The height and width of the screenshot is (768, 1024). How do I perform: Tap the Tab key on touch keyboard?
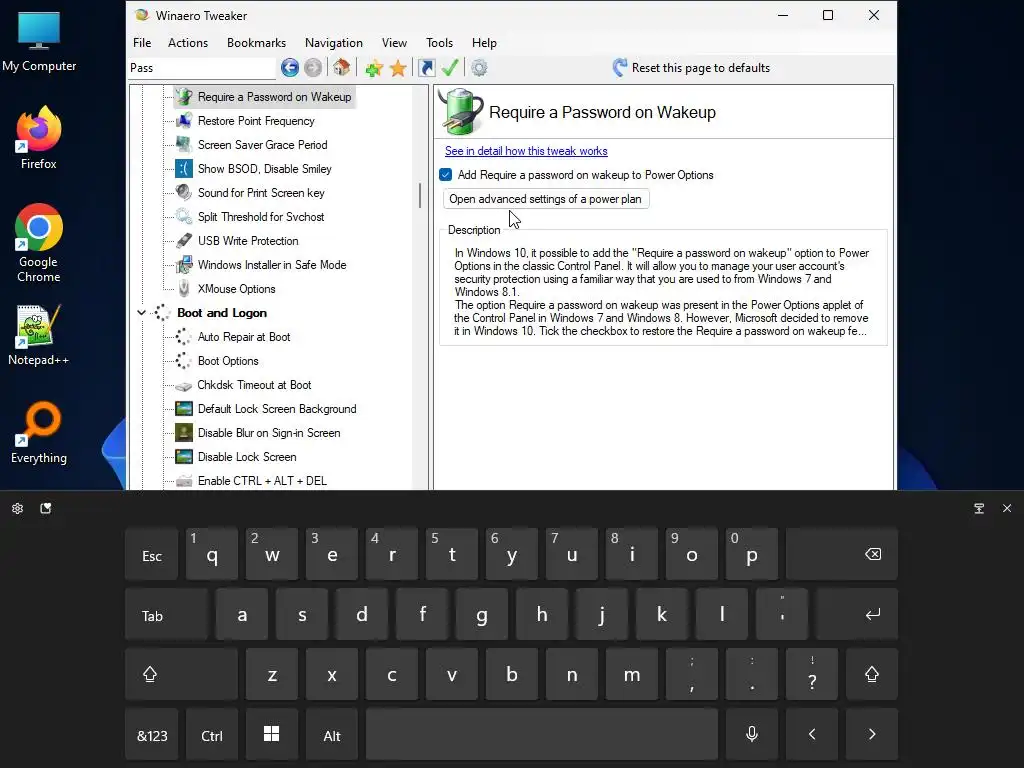pos(167,615)
